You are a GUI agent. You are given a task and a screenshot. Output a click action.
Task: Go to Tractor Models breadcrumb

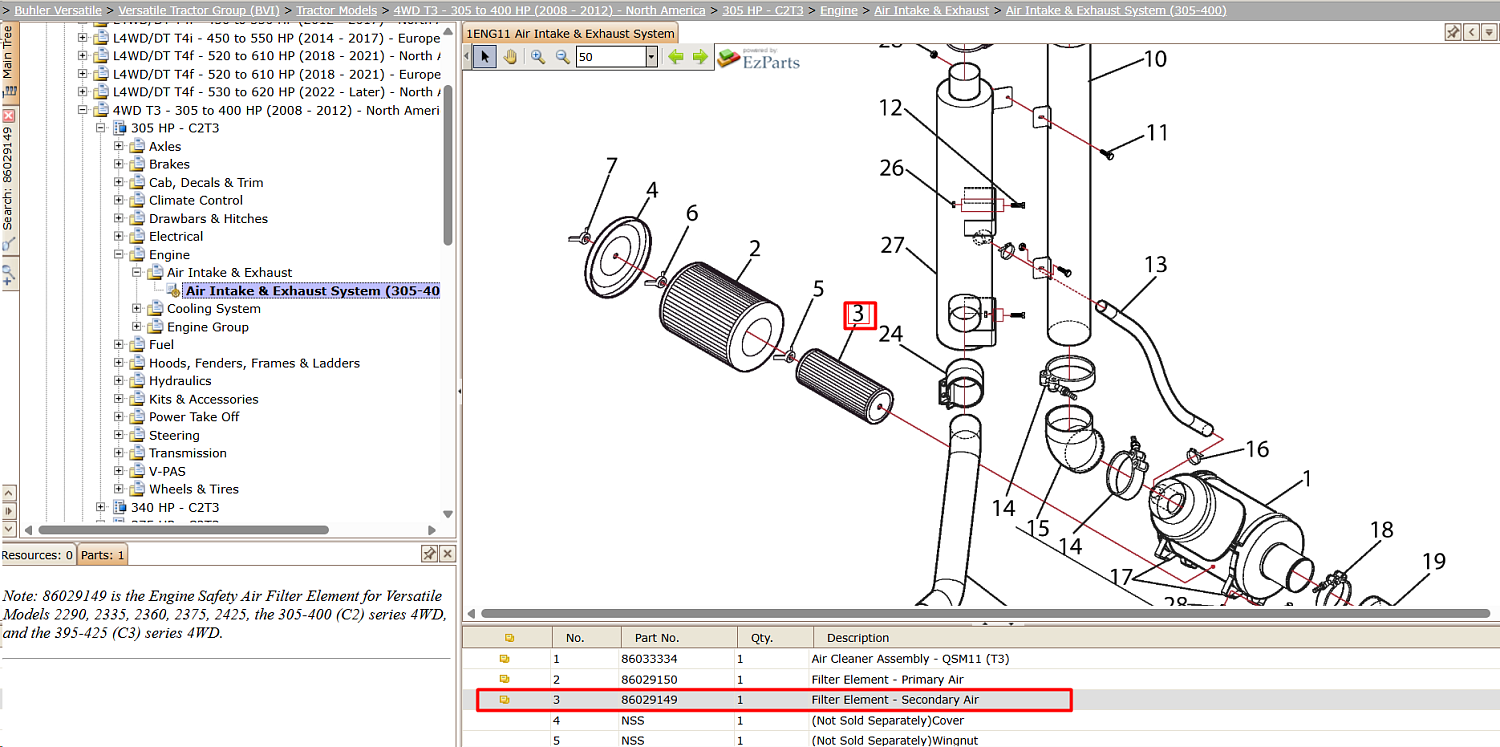[337, 10]
